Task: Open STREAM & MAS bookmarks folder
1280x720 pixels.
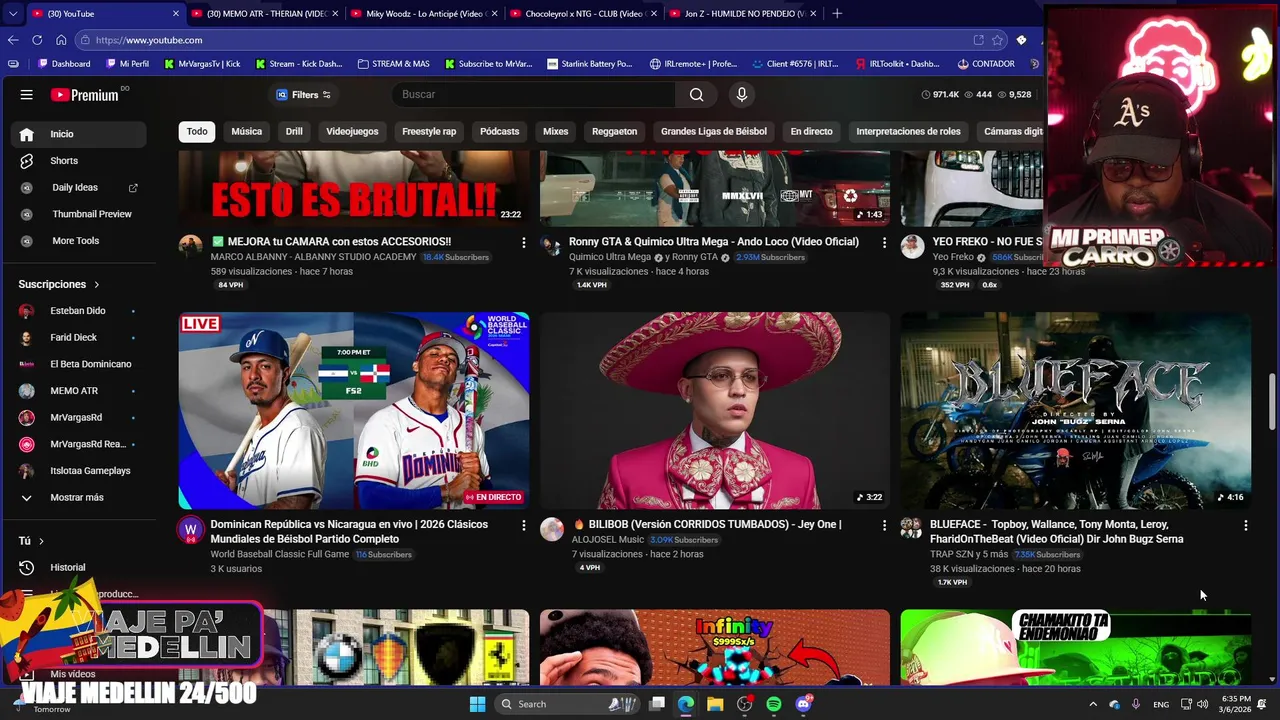Action: tap(394, 64)
